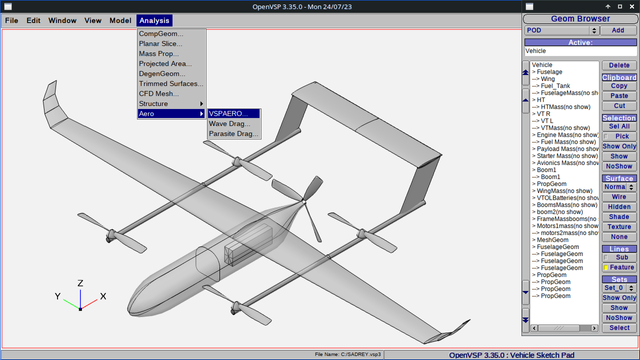Click Show Only under Selection

coord(619,147)
